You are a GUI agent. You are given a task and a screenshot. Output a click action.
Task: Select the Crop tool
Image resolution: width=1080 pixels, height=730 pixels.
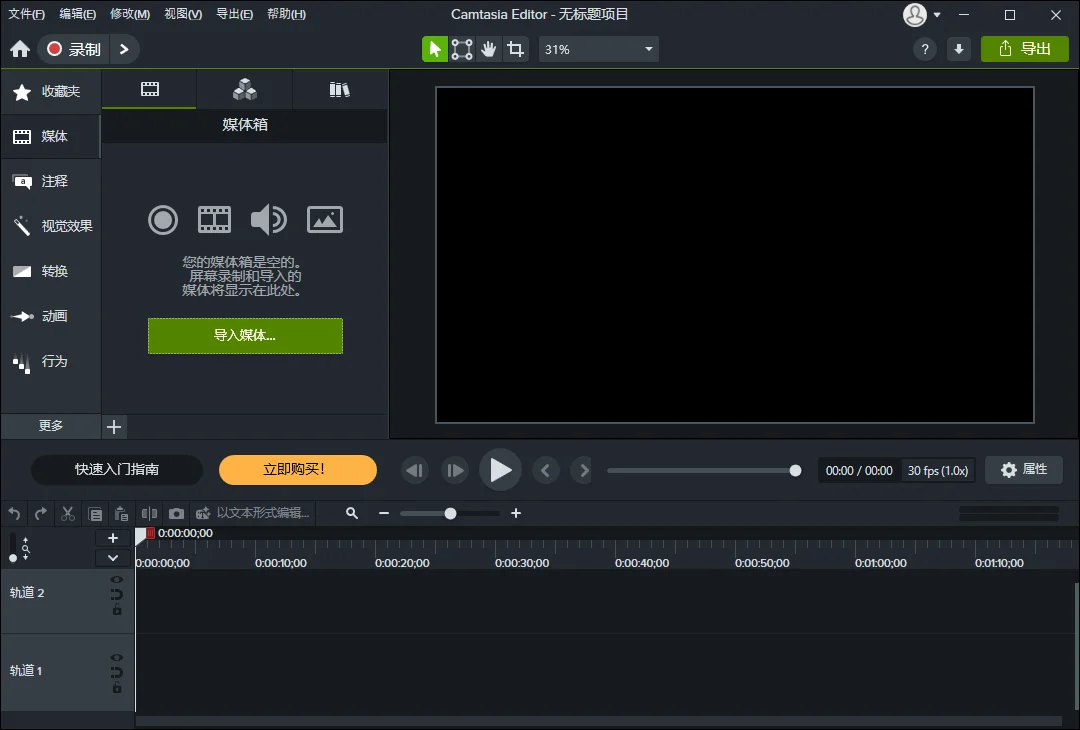tap(515, 49)
